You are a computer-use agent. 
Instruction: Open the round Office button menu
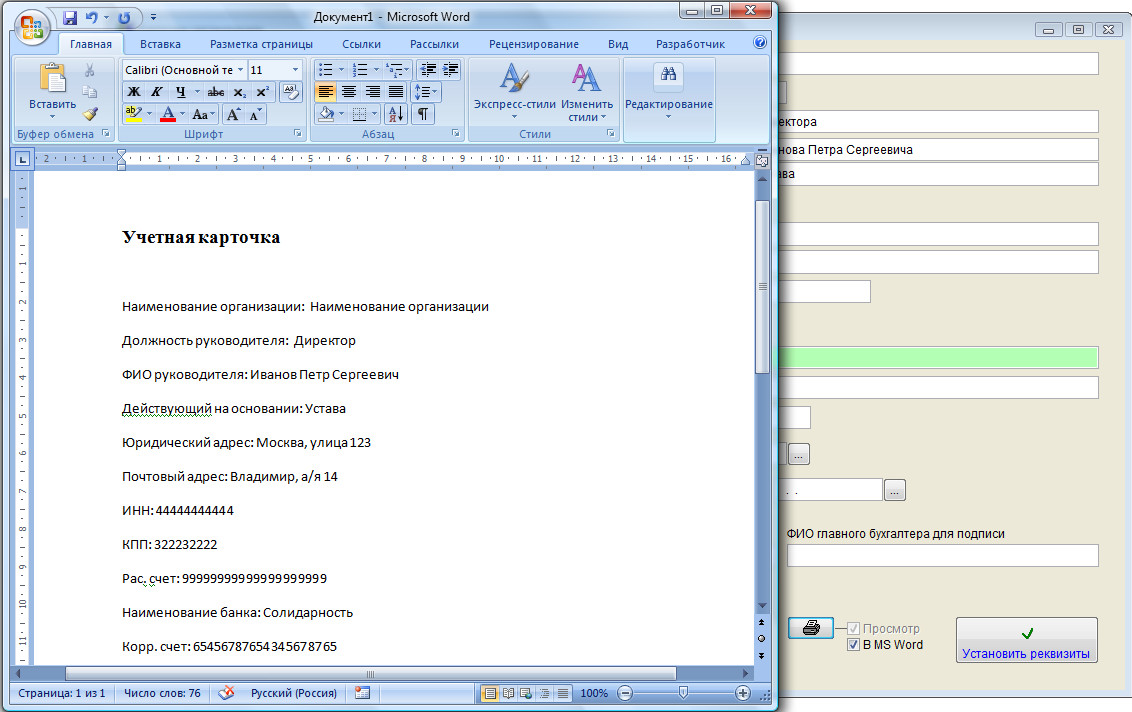[31, 27]
